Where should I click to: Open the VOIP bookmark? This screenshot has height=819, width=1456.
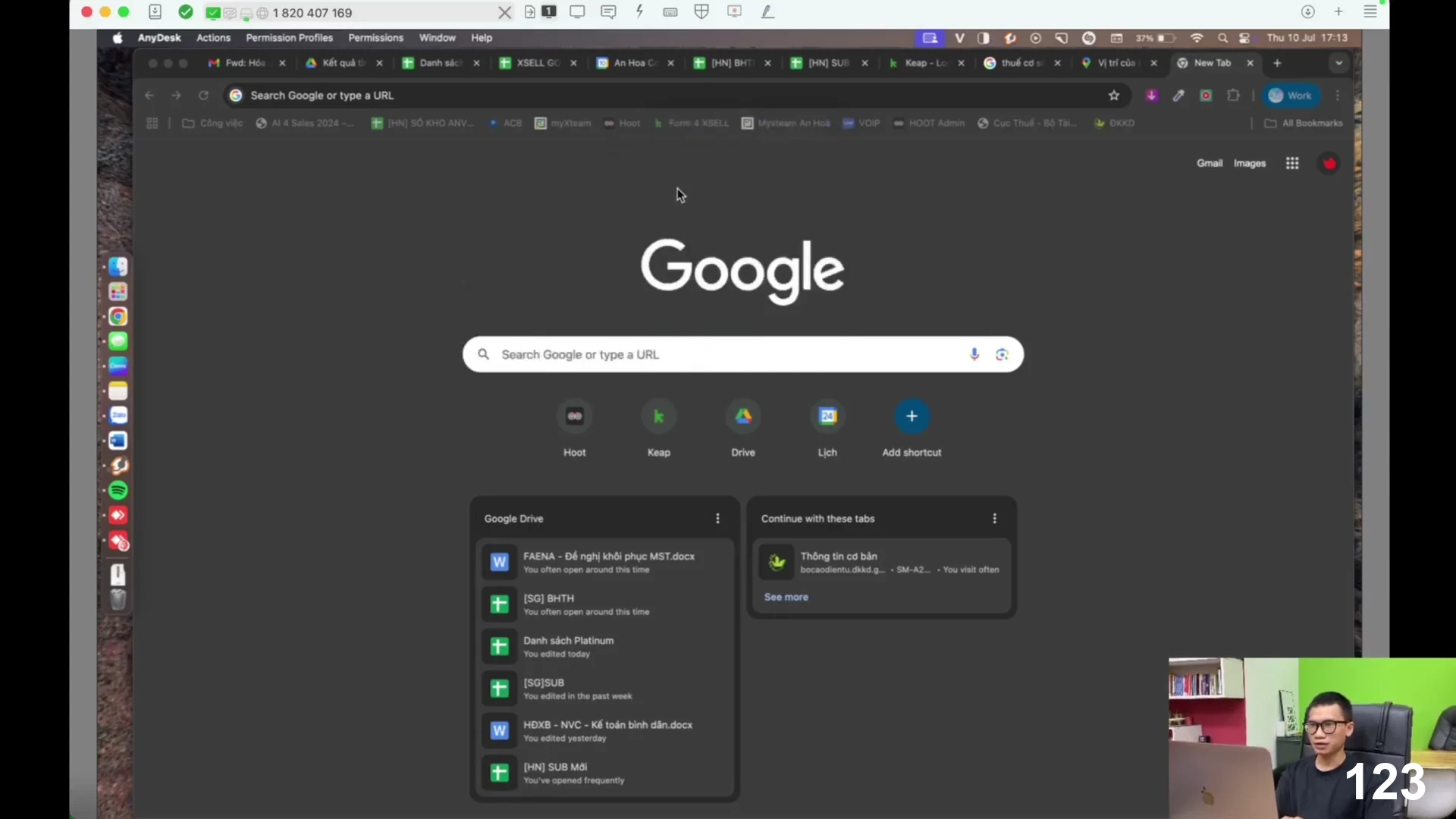tap(861, 123)
